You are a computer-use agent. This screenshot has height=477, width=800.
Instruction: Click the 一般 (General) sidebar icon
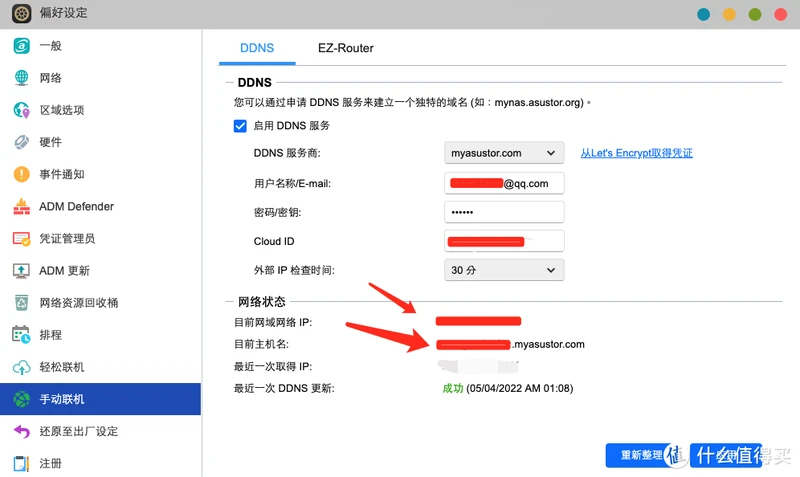coord(21,46)
